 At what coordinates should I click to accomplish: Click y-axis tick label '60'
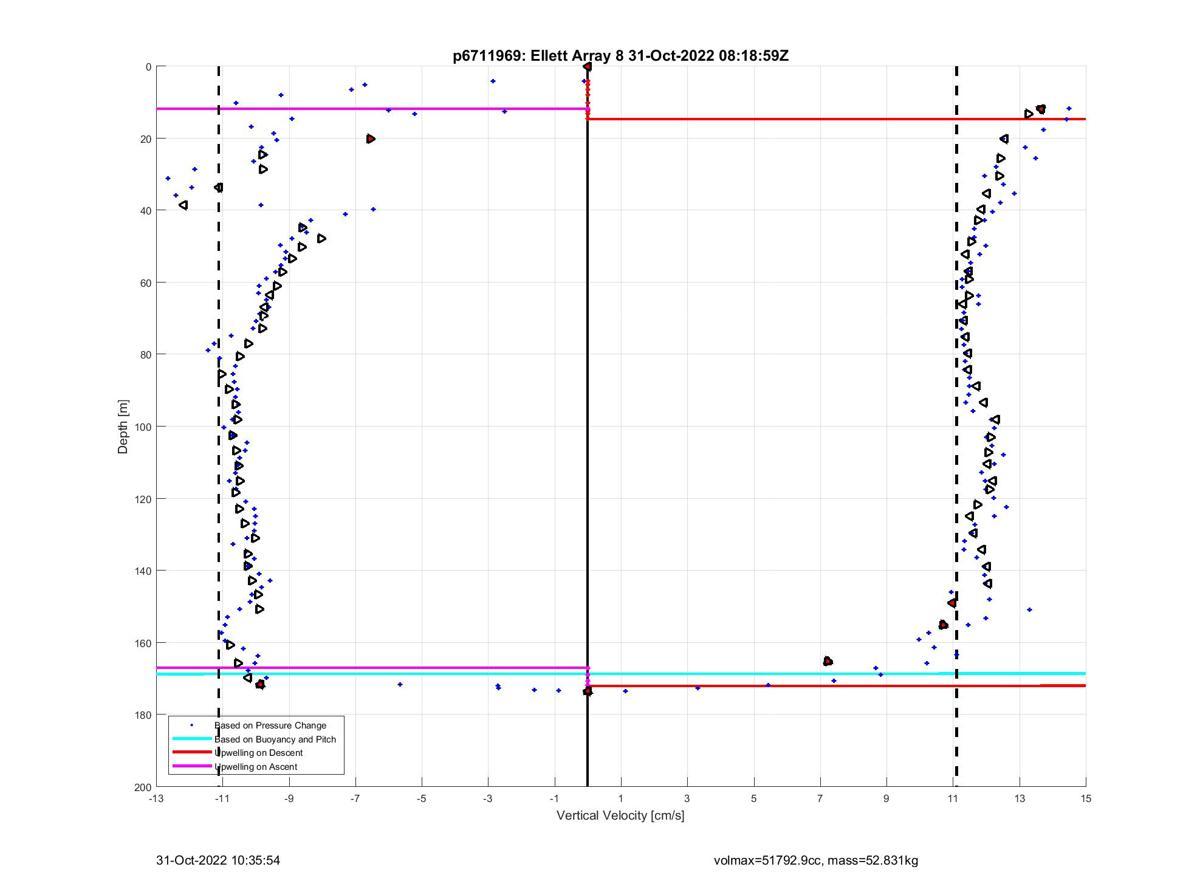[145, 283]
